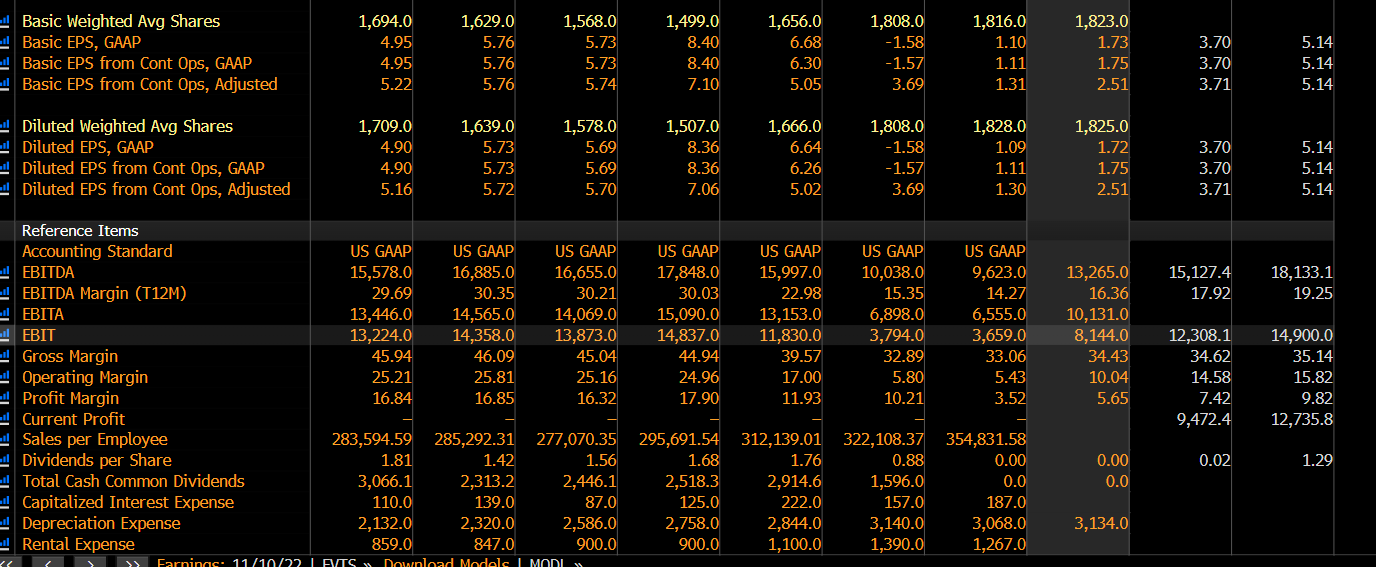Viewport: 1376px width, 567px height.
Task: Click the single left arrow page button
Action: click(47, 562)
